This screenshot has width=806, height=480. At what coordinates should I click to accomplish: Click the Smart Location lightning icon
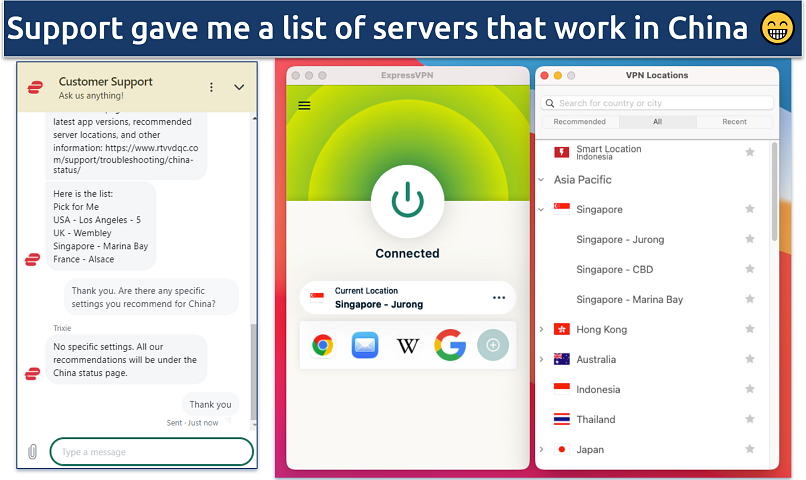click(x=561, y=152)
